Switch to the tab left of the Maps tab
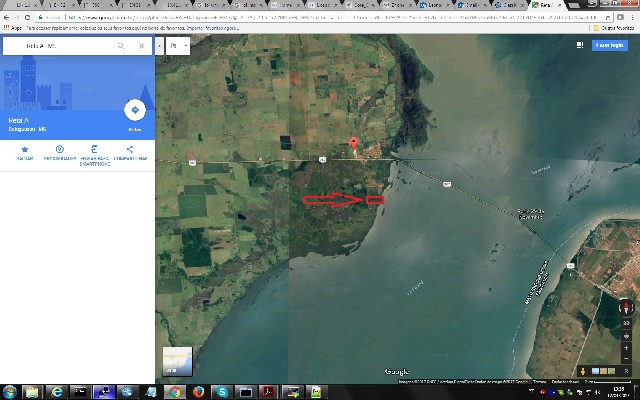 pos(510,5)
